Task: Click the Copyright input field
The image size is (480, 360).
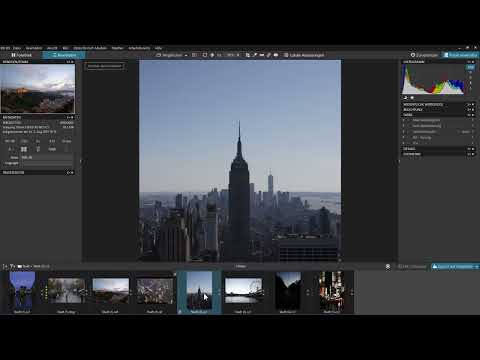Action: (46, 163)
